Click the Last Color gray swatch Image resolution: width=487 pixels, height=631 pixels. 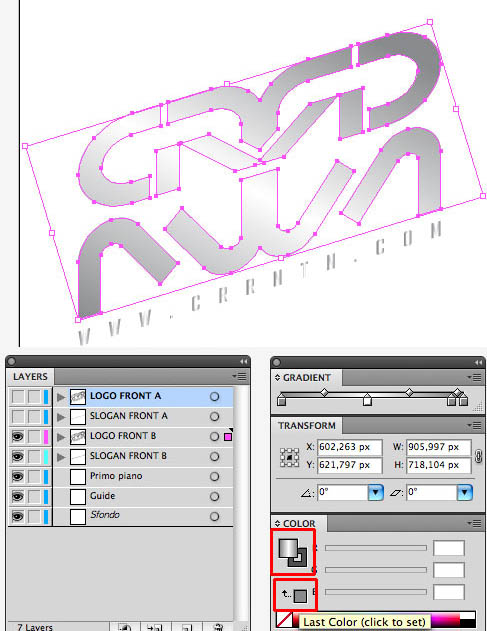[300, 596]
